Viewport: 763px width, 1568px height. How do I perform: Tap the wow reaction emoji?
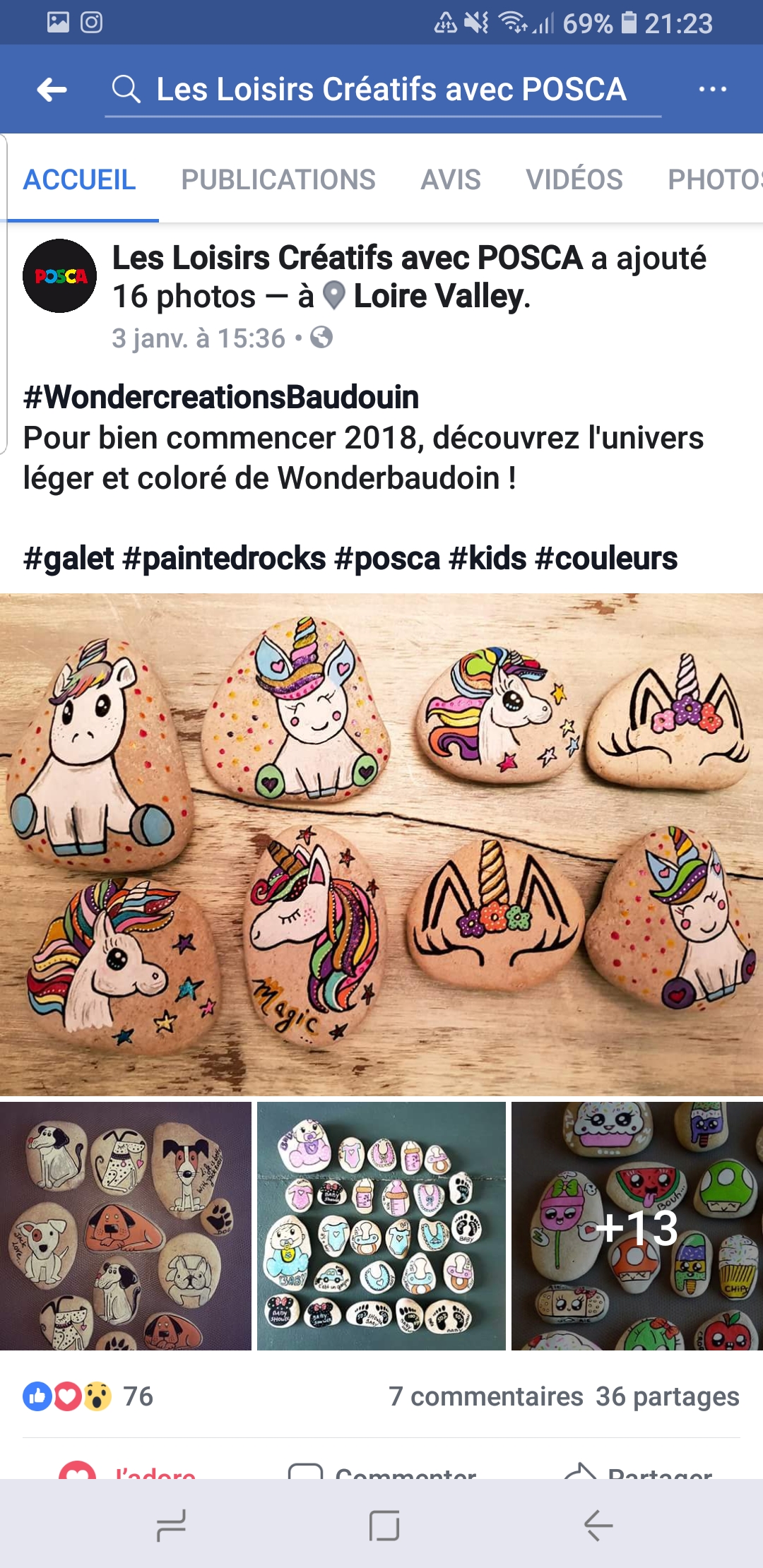(97, 1396)
